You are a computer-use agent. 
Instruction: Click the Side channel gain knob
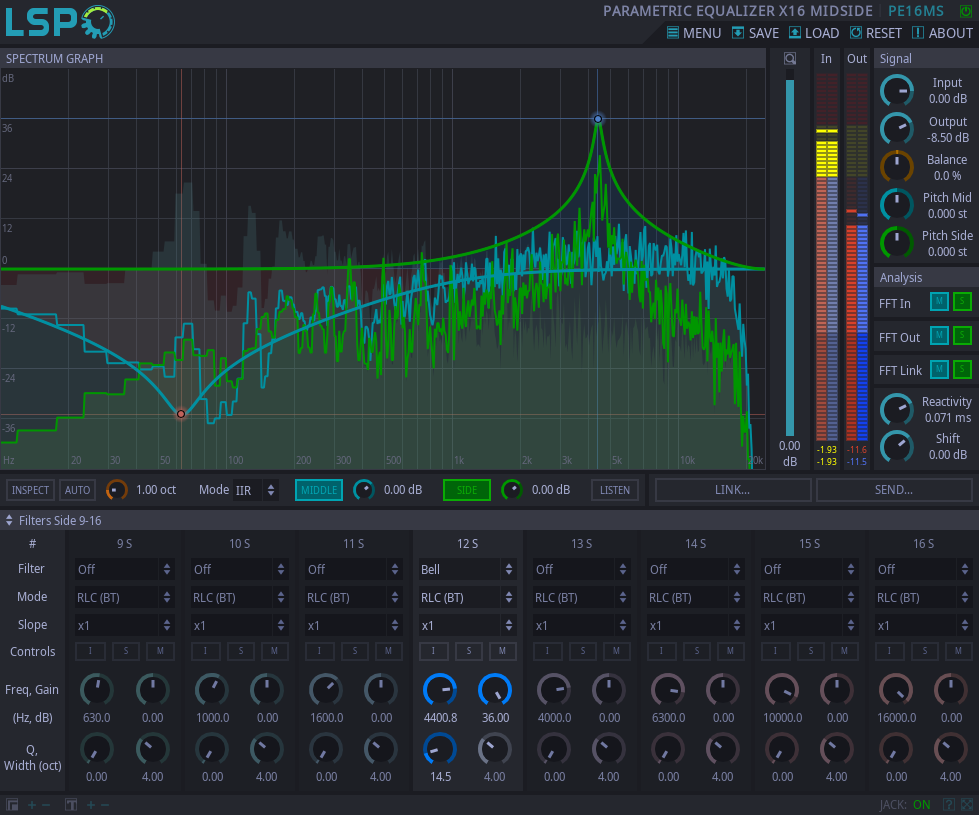[512, 490]
